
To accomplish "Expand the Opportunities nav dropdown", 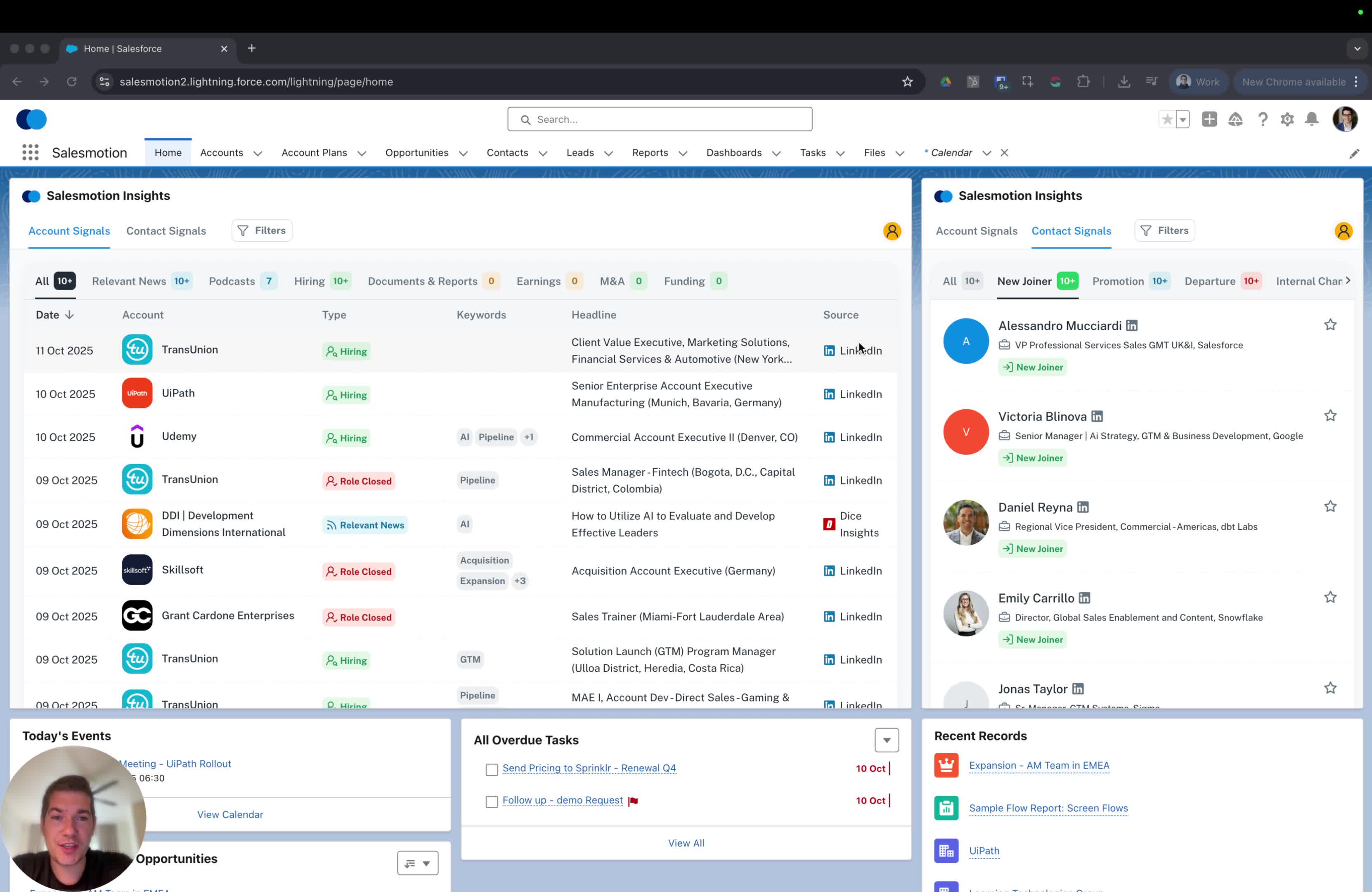I will pyautogui.click(x=463, y=153).
